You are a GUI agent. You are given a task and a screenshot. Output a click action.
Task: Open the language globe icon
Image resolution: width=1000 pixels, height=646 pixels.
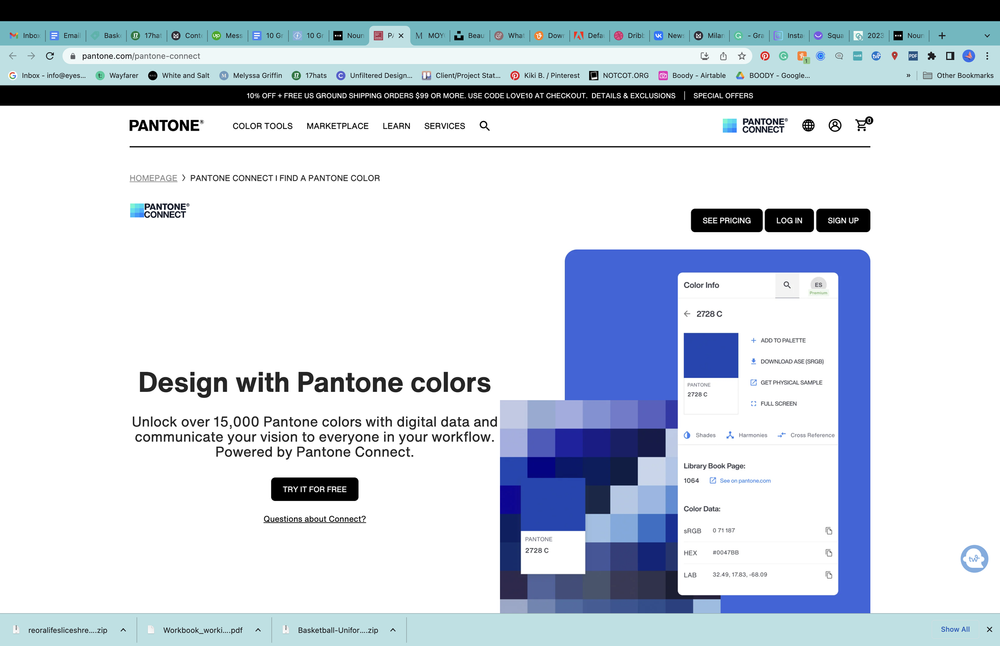[808, 126]
